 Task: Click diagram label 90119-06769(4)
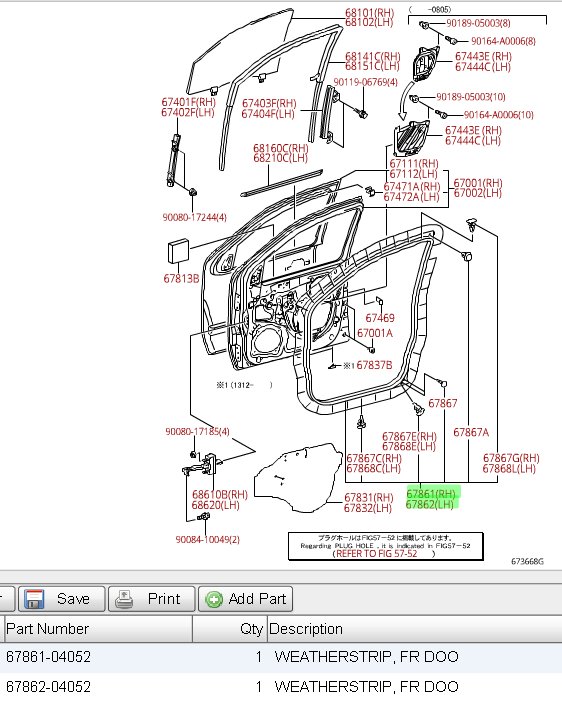point(365,82)
